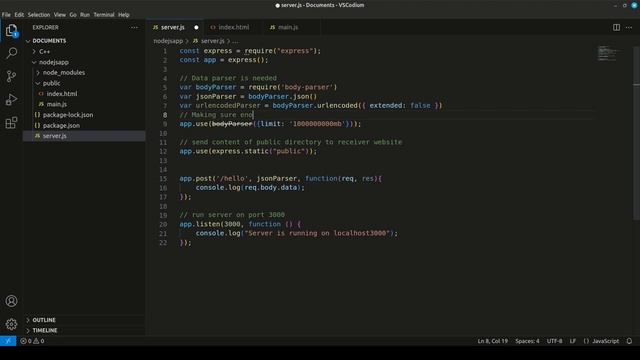
Task: Switch to the server.js editor tab
Action: pyautogui.click(x=173, y=27)
